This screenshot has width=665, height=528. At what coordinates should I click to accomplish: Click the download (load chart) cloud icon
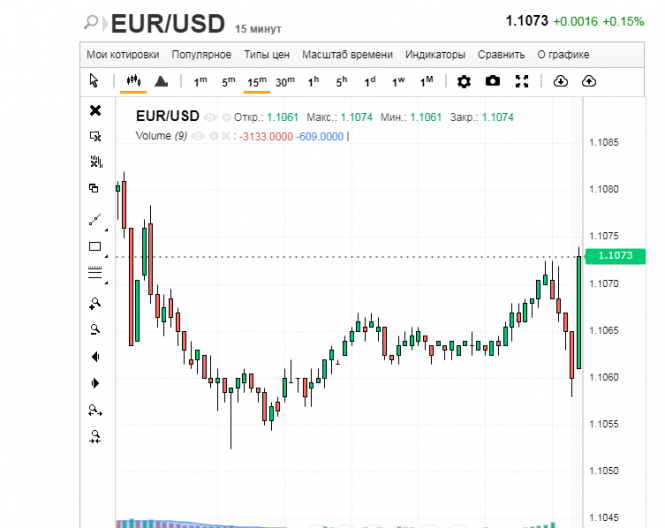(x=561, y=81)
